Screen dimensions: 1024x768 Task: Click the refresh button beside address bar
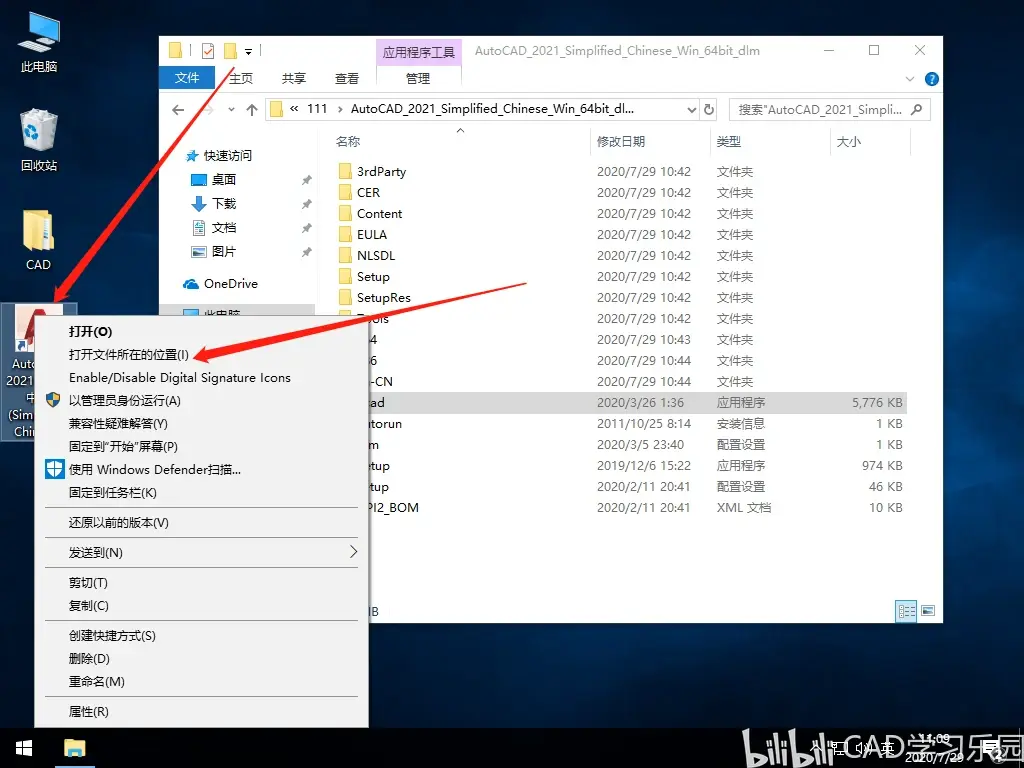click(x=709, y=110)
